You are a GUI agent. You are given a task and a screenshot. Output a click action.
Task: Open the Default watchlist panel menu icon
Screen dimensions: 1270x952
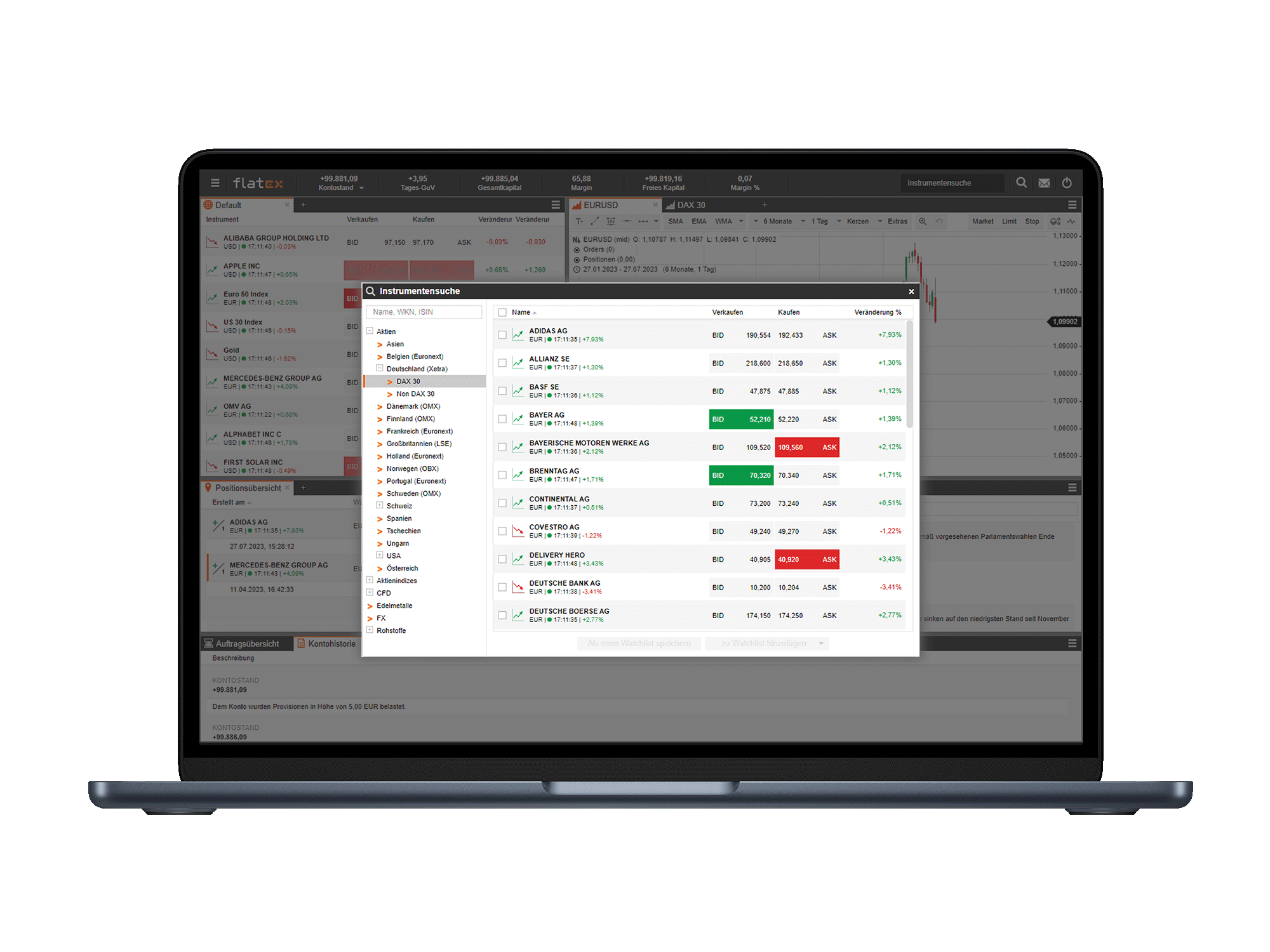click(556, 205)
